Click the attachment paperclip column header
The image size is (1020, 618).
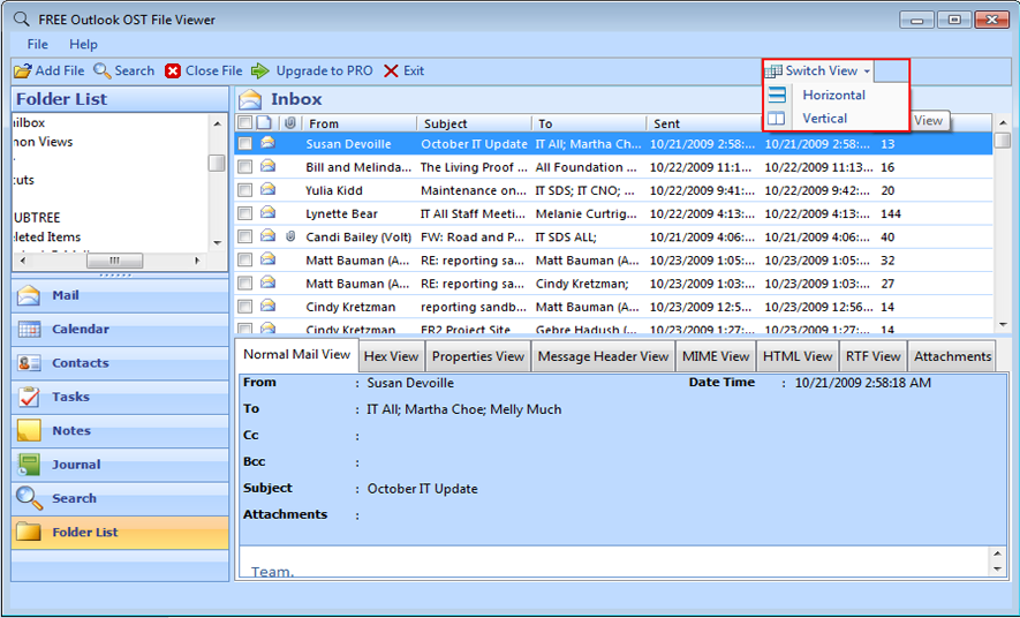(290, 123)
